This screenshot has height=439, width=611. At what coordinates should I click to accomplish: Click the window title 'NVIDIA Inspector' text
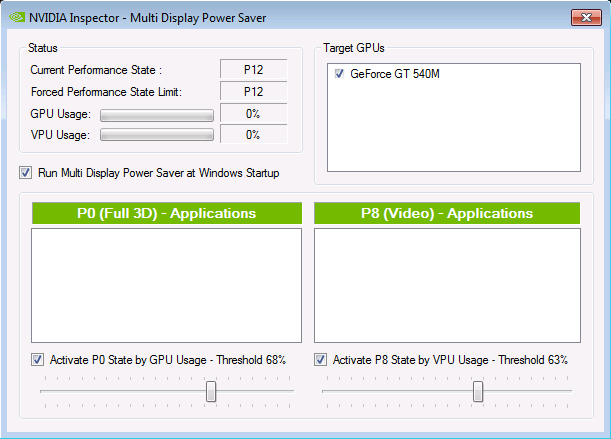74,18
